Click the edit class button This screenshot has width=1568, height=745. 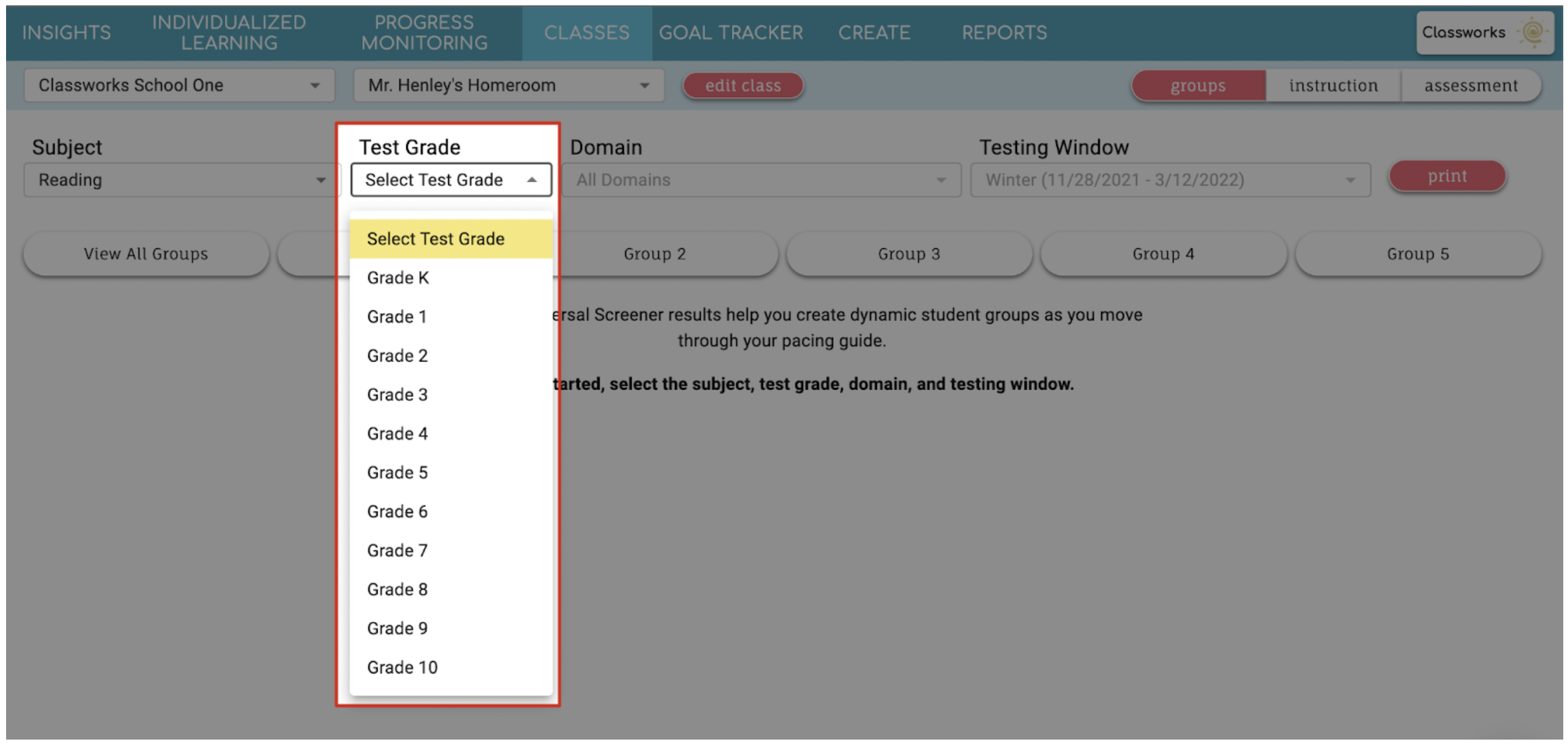pos(743,86)
